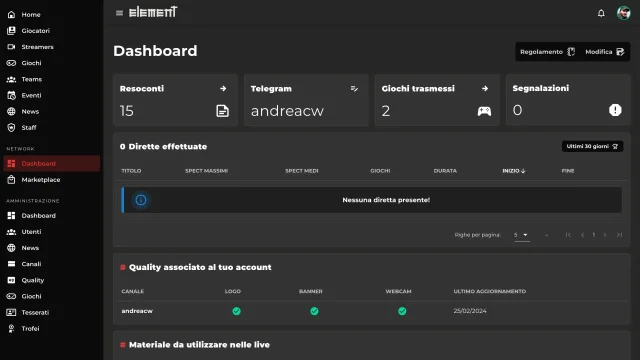Sort table by FINE column

pyautogui.click(x=568, y=171)
